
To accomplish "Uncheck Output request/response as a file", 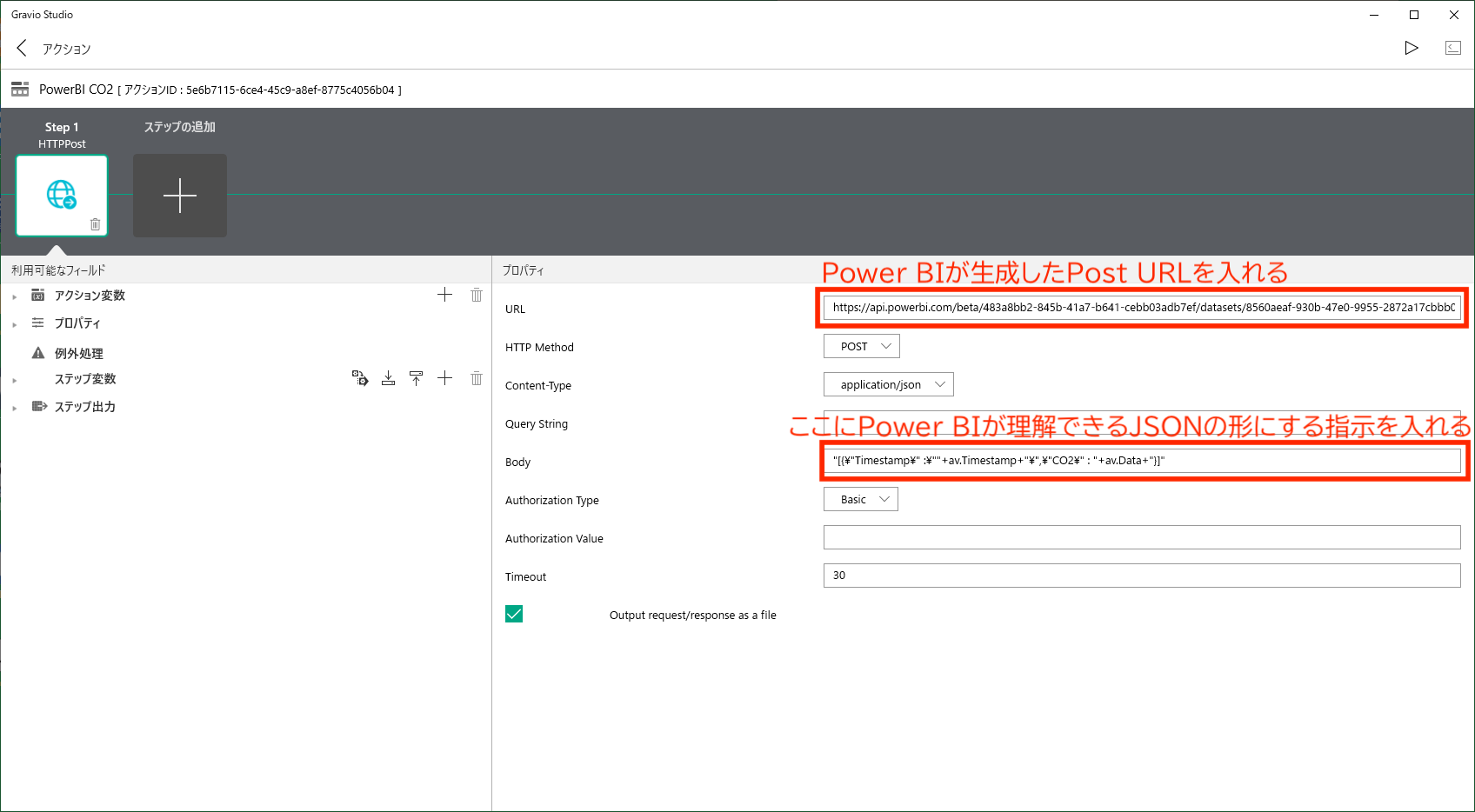I will [x=514, y=614].
